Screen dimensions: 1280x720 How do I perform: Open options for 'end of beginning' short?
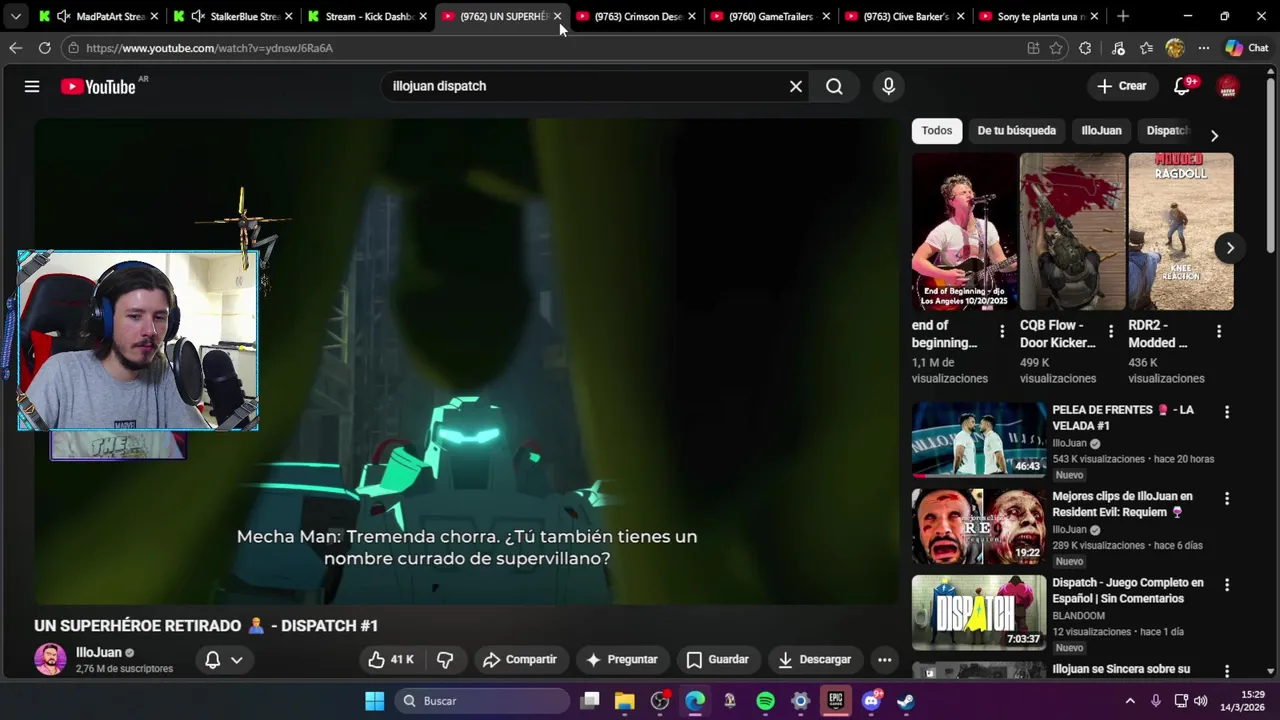tap(1002, 331)
